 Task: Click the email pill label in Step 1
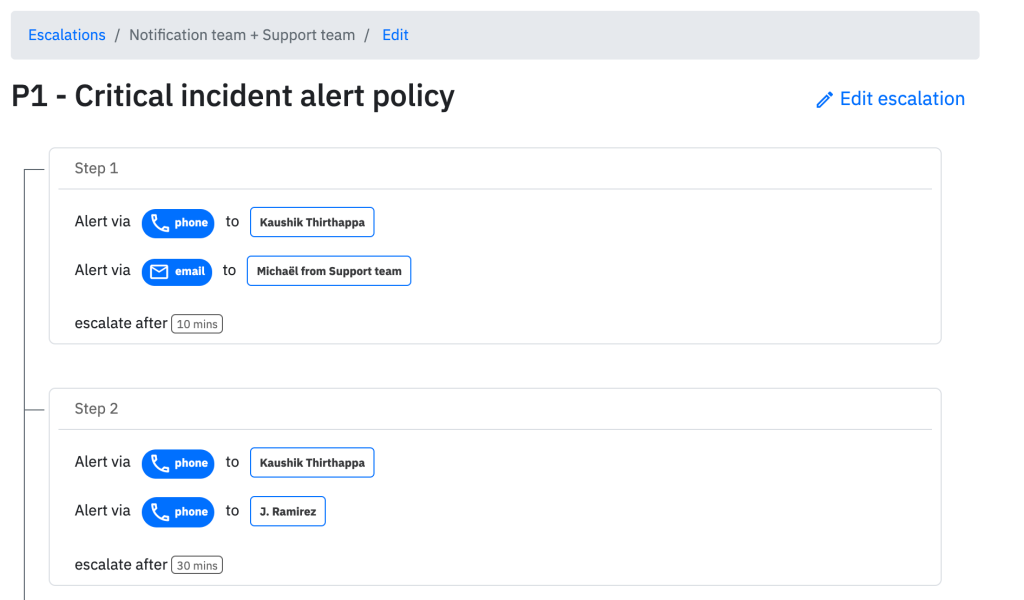pyautogui.click(x=189, y=272)
